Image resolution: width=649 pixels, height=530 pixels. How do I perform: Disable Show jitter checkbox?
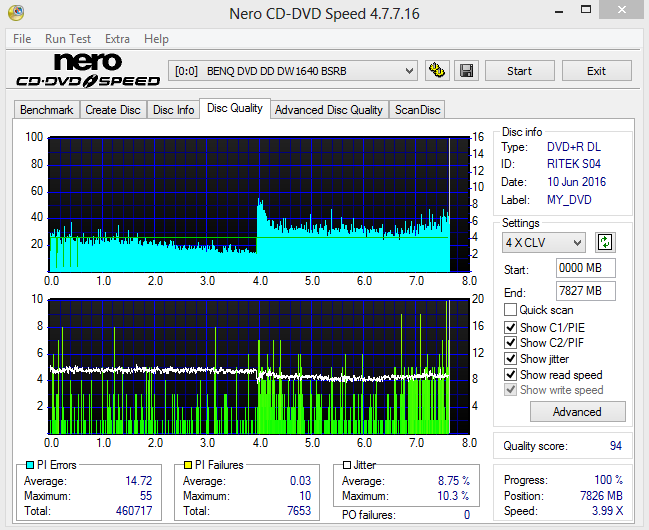pyautogui.click(x=510, y=359)
